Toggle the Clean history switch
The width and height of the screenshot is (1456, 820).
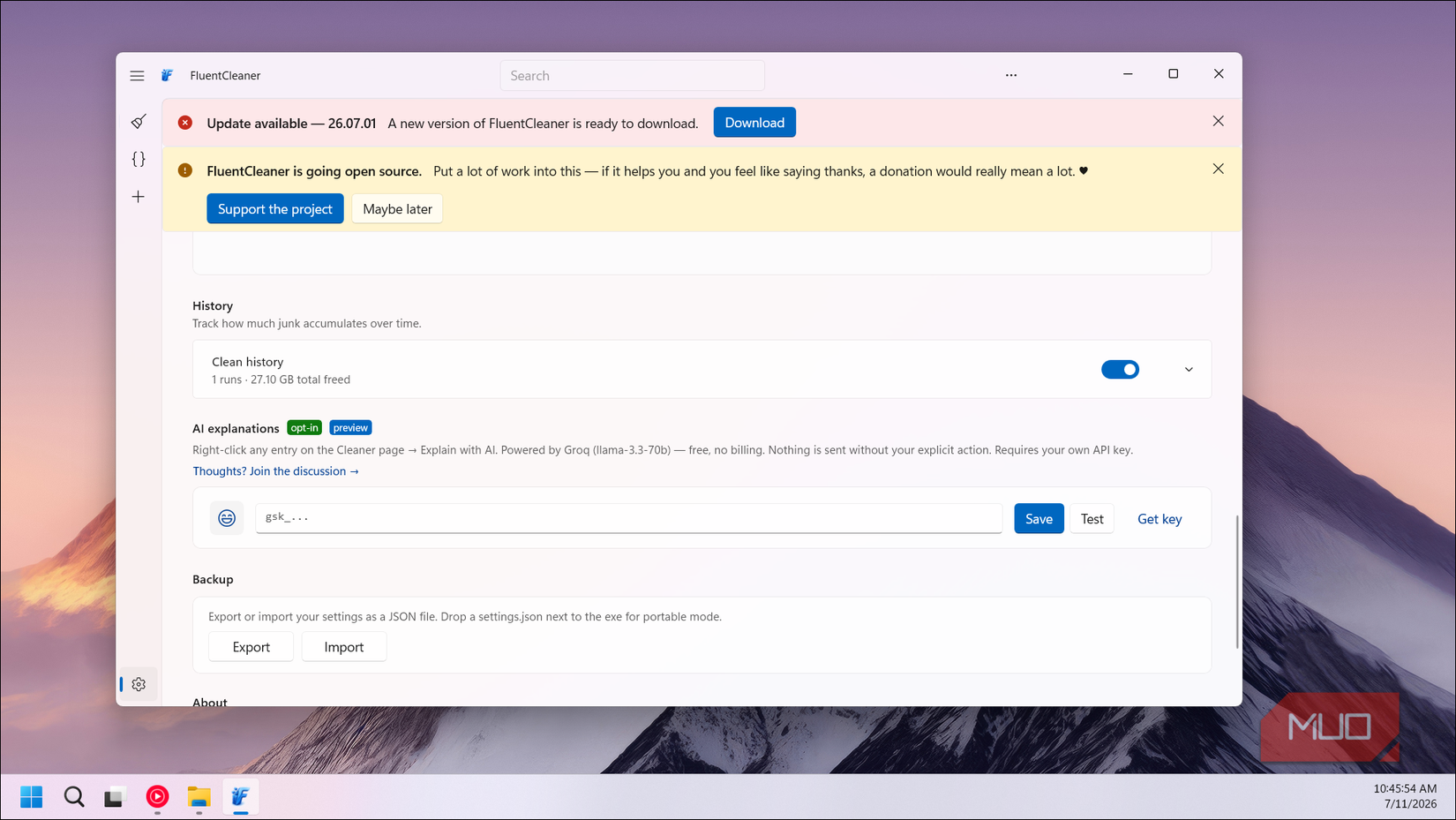(x=1120, y=370)
